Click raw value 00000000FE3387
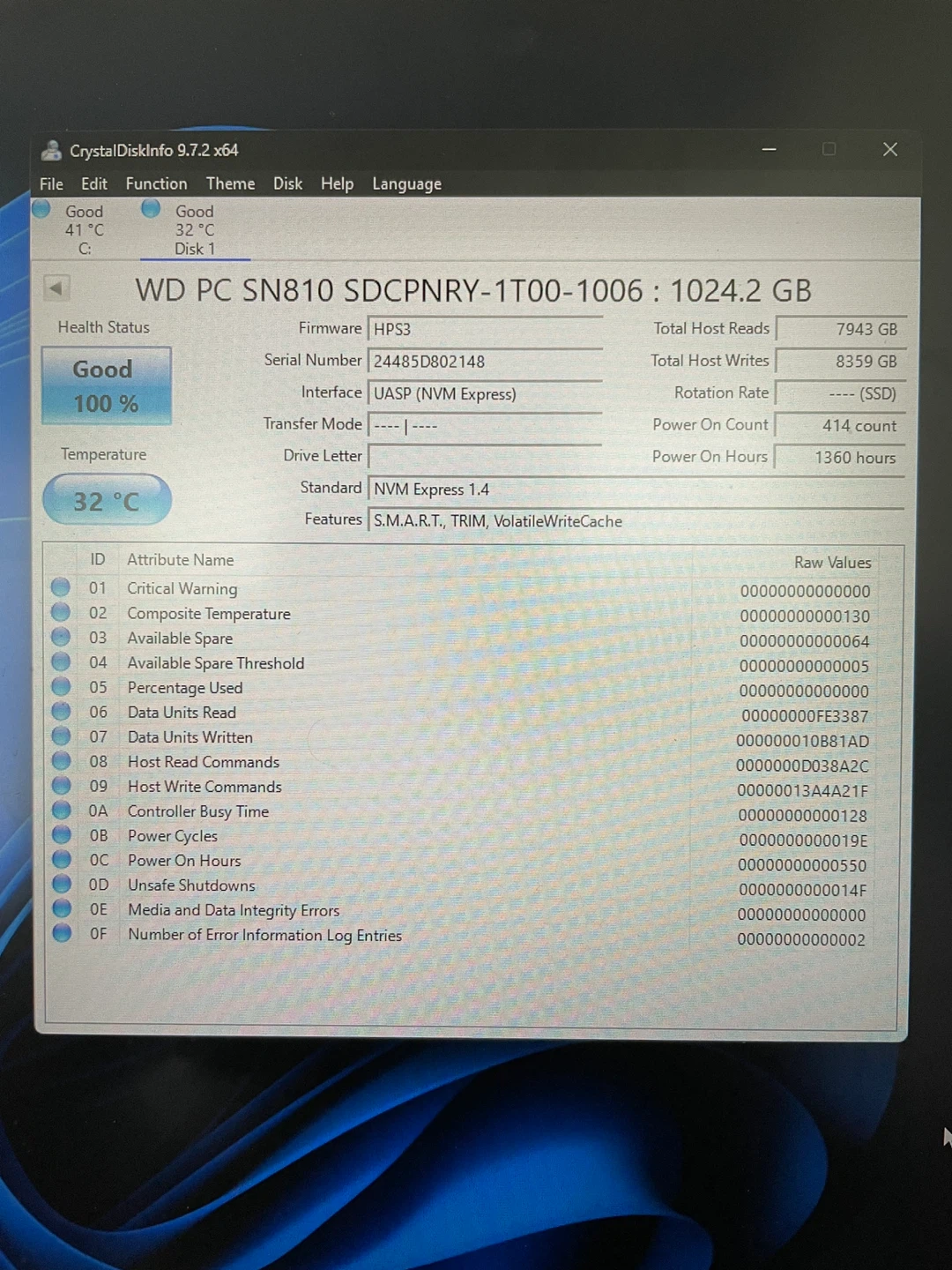The image size is (952, 1270). point(805,716)
